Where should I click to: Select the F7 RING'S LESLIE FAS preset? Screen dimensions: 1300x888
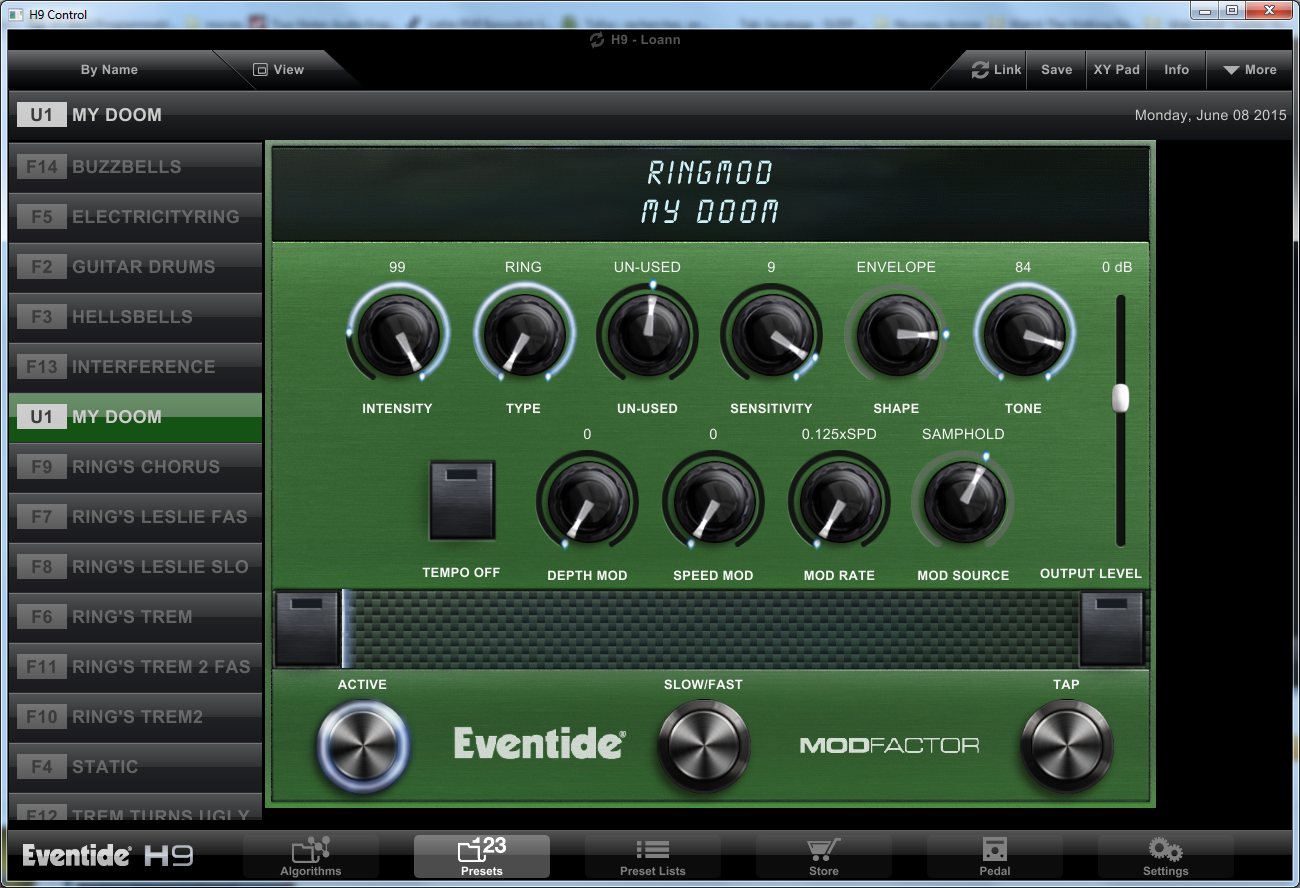coord(135,517)
